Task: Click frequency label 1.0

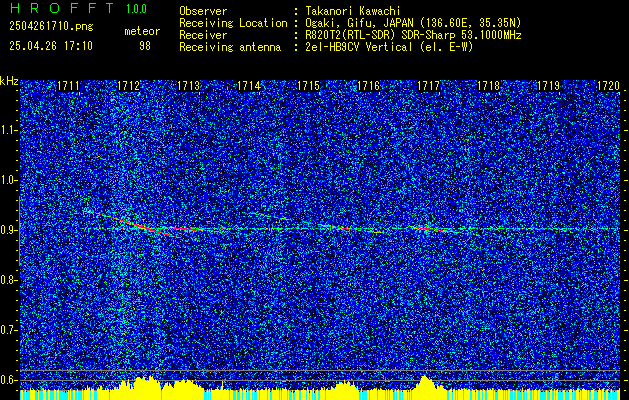Action: (9, 181)
